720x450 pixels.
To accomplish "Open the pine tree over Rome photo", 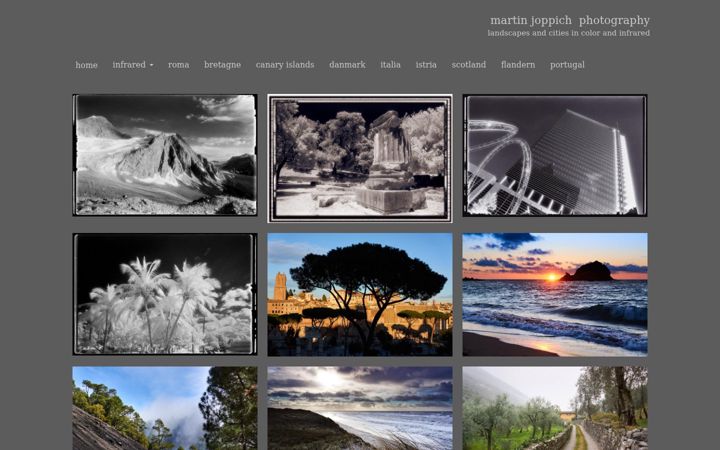I will coord(360,294).
